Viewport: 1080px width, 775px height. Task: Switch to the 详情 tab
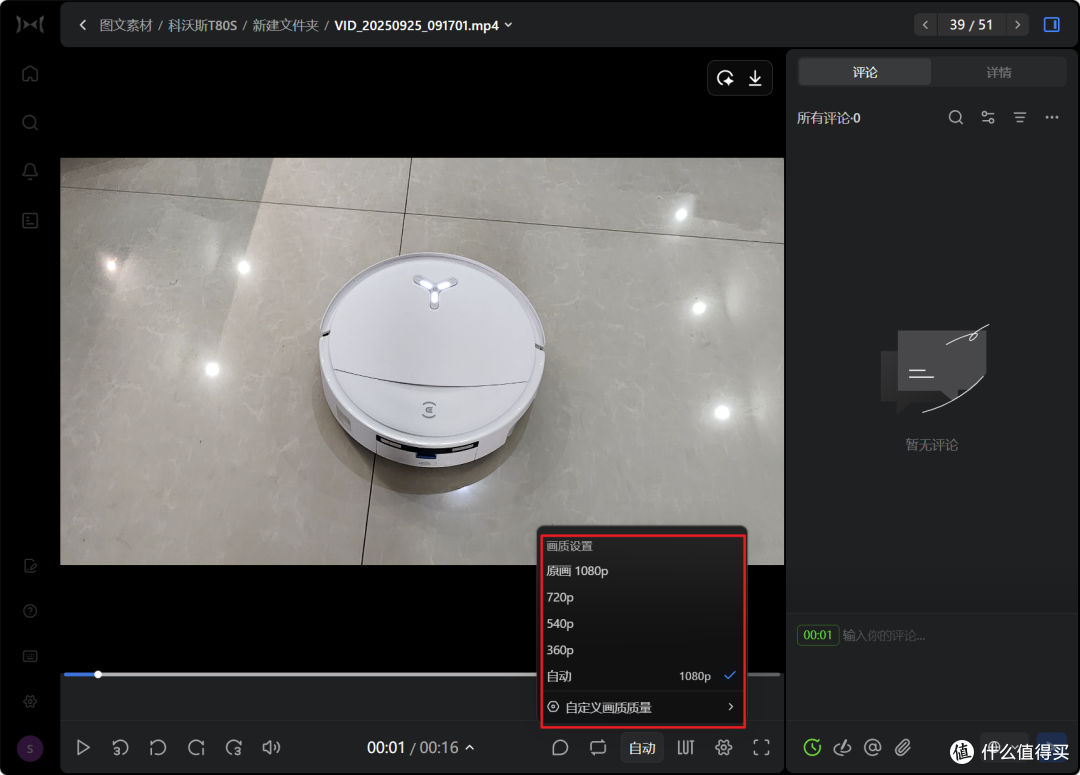999,72
